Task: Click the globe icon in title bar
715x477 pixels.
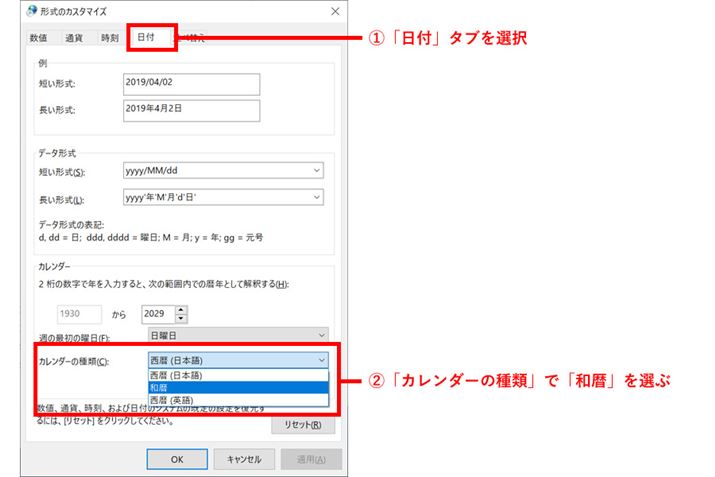Action: [31, 11]
